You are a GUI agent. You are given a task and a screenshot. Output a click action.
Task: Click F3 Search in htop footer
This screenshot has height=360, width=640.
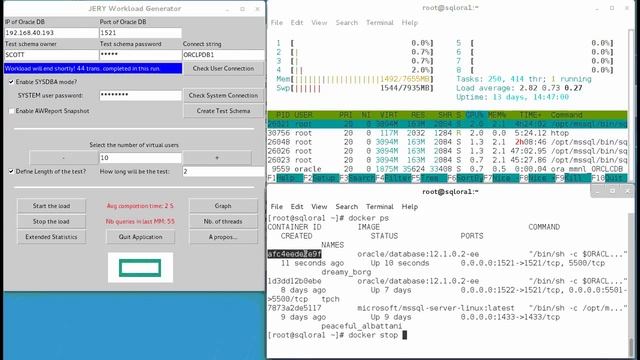coord(357,178)
